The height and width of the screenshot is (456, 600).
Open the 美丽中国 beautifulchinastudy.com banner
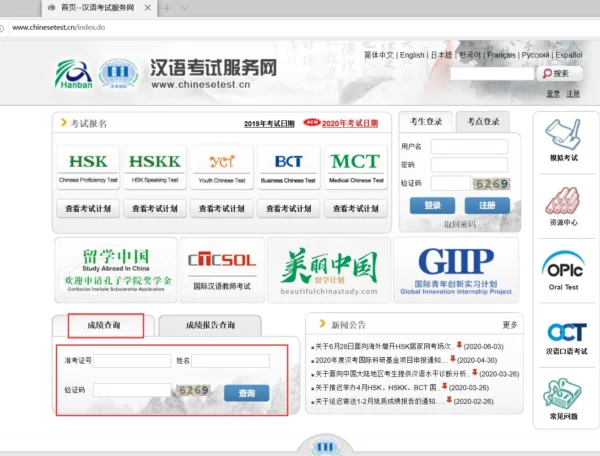click(329, 270)
